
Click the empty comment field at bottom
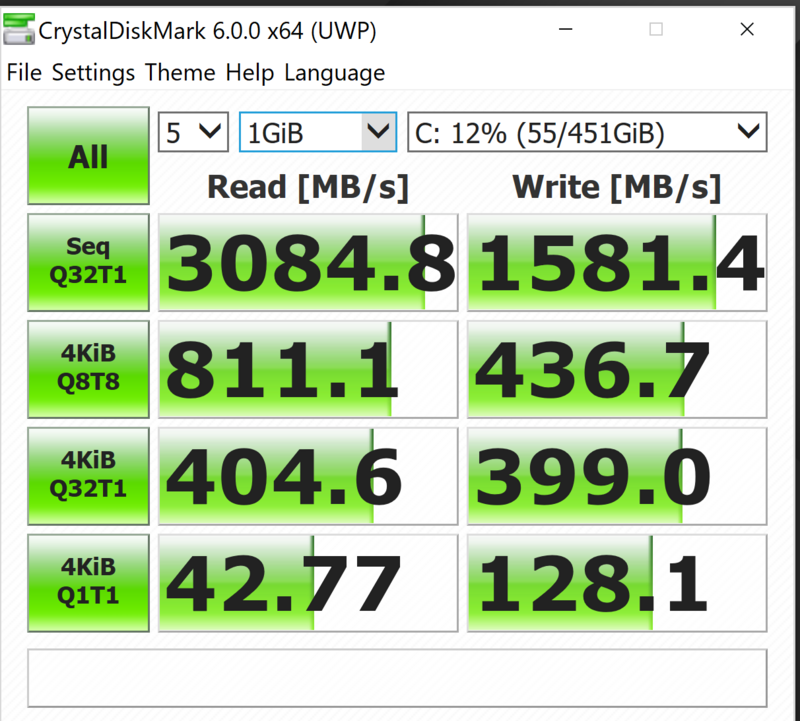pos(397,678)
